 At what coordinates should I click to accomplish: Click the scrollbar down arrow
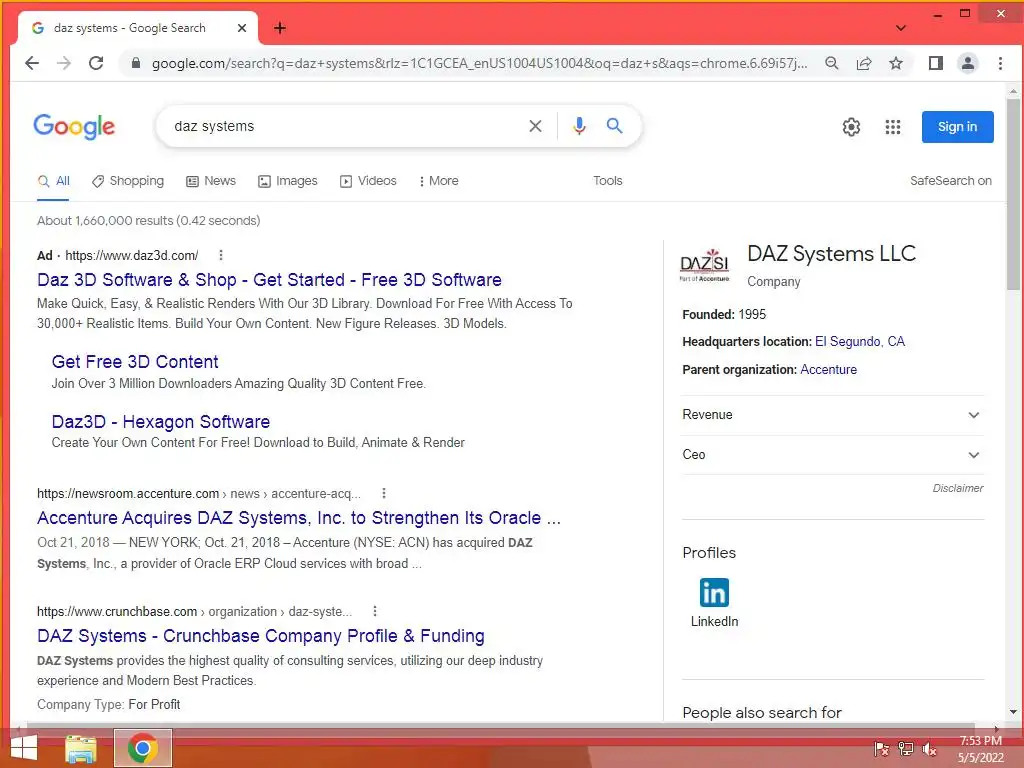tap(1013, 712)
